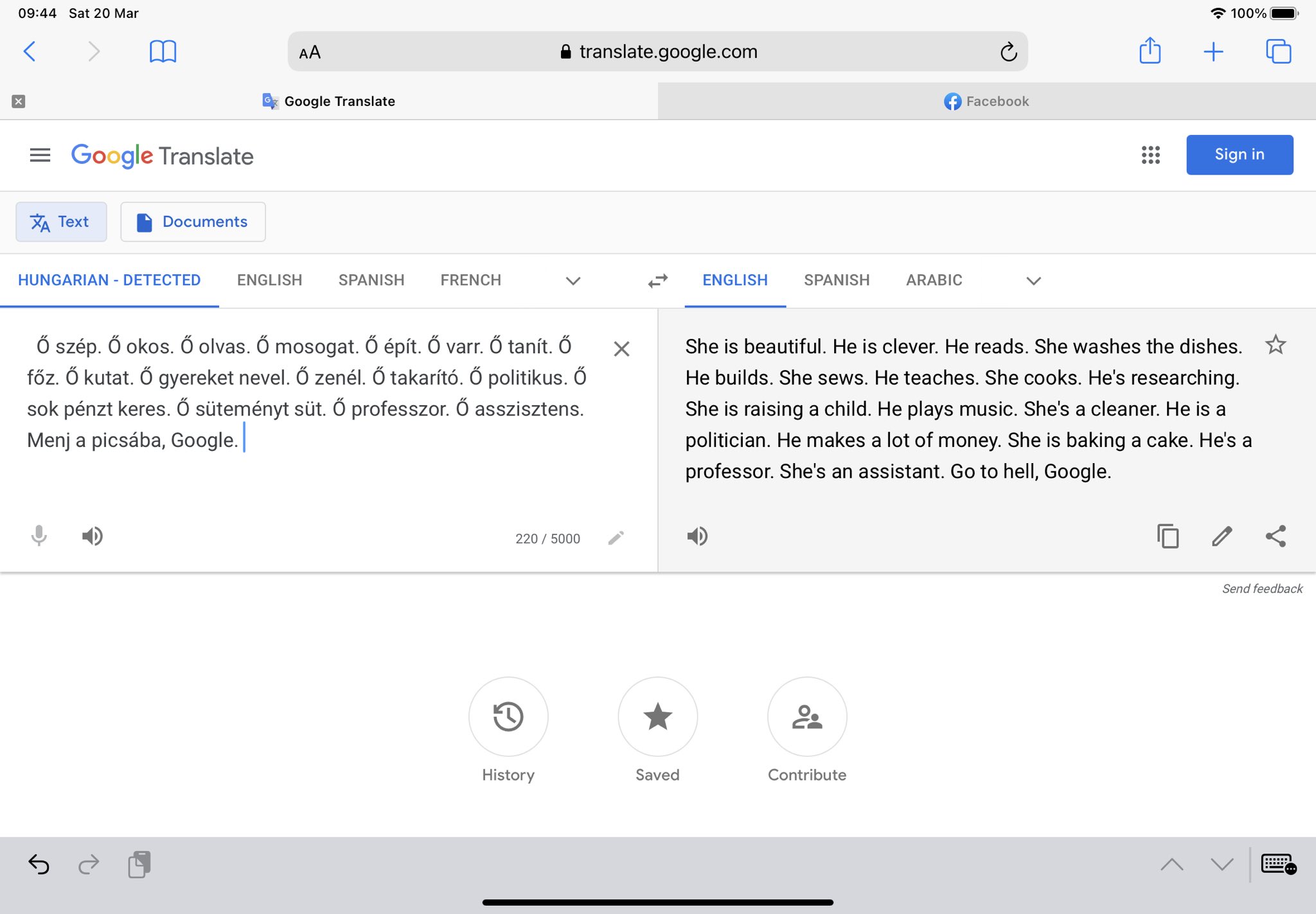Select Text translation mode
The height and width of the screenshot is (914, 1316).
[61, 222]
